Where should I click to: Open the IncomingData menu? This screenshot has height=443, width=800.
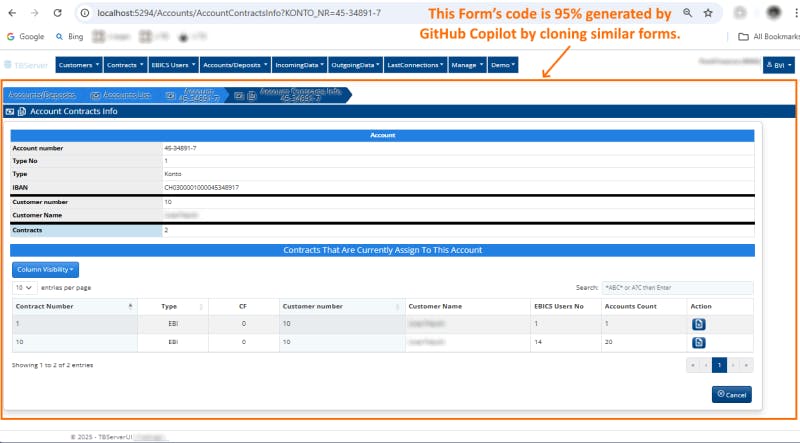click(x=300, y=65)
